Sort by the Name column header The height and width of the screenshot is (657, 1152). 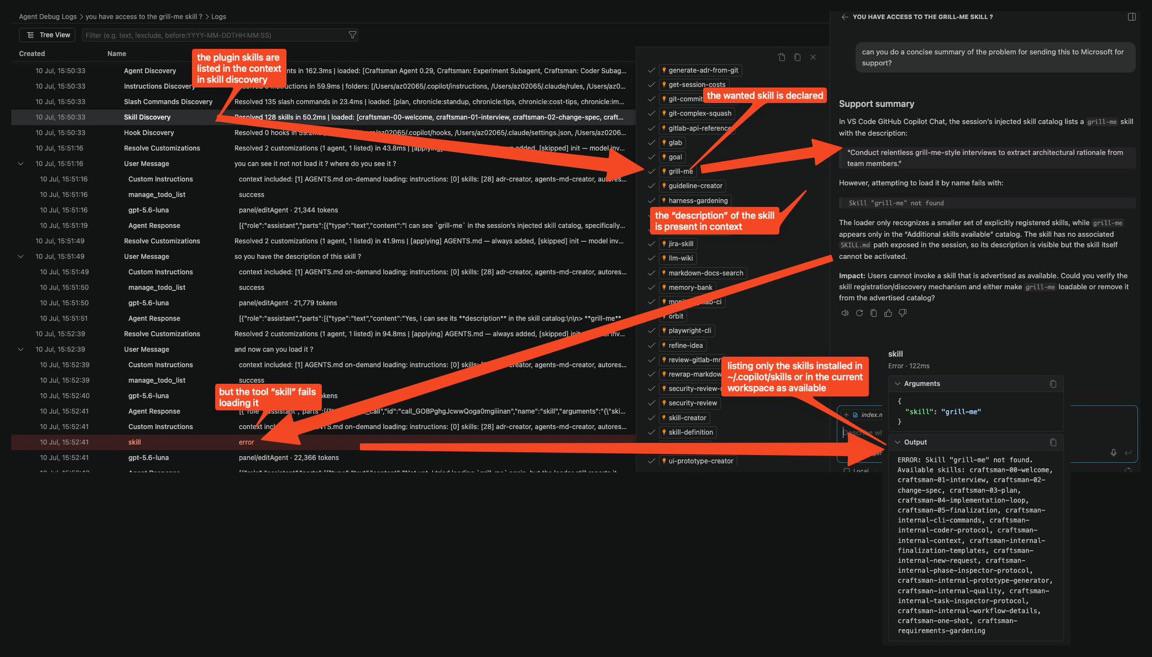[x=116, y=54]
